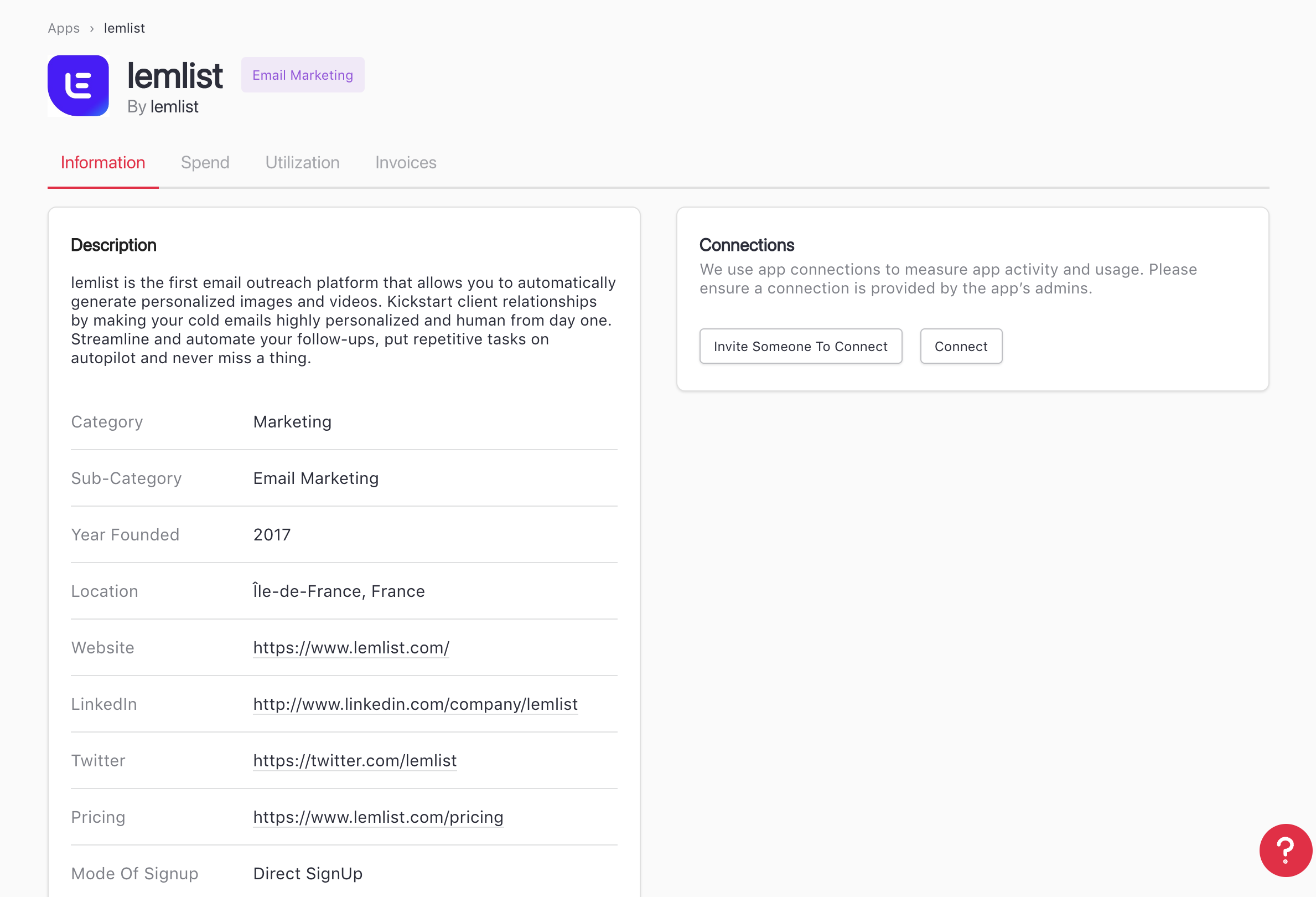Screen dimensions: 1316x897
Task: Open the lemlist website URL link
Action: click(351, 648)
